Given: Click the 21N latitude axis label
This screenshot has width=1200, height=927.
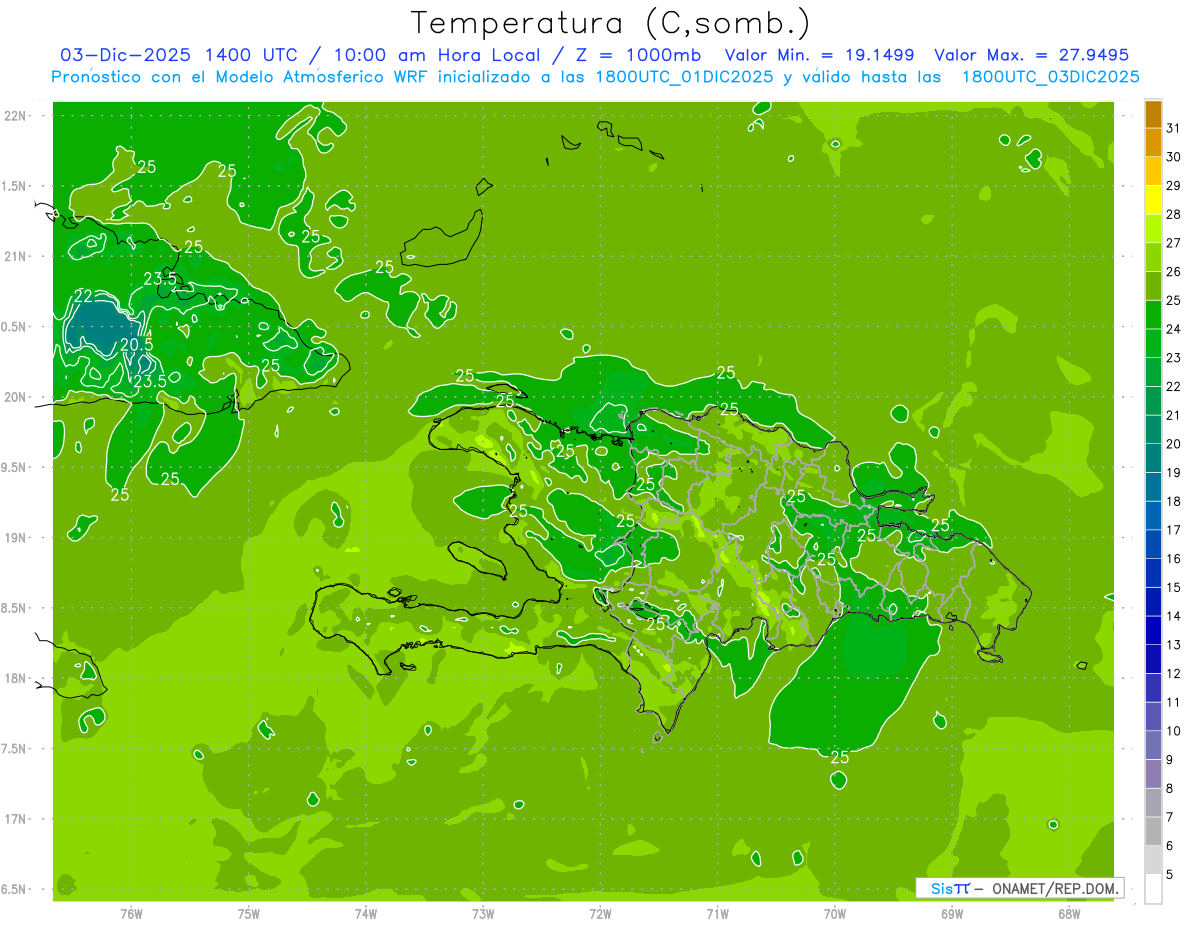Looking at the screenshot, I should [16, 257].
